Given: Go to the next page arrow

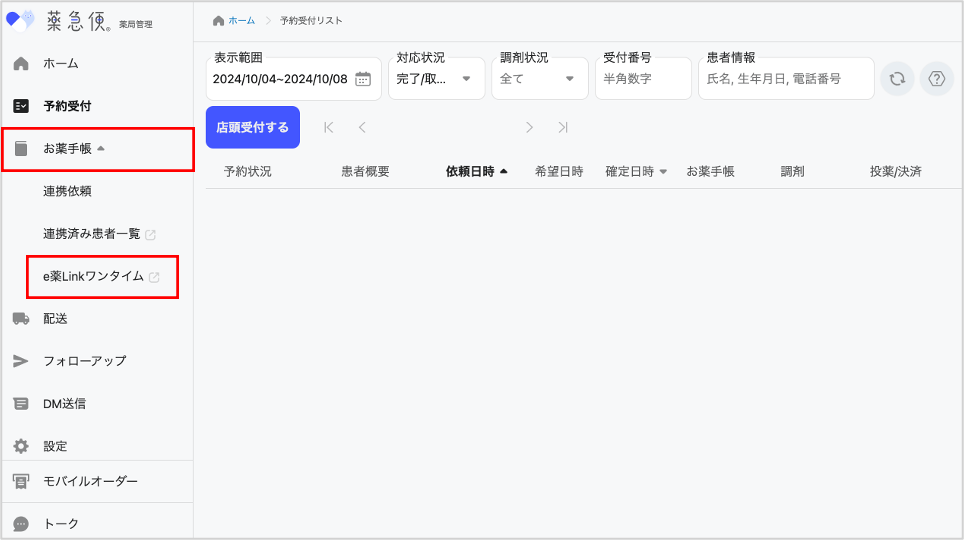Looking at the screenshot, I should [529, 127].
